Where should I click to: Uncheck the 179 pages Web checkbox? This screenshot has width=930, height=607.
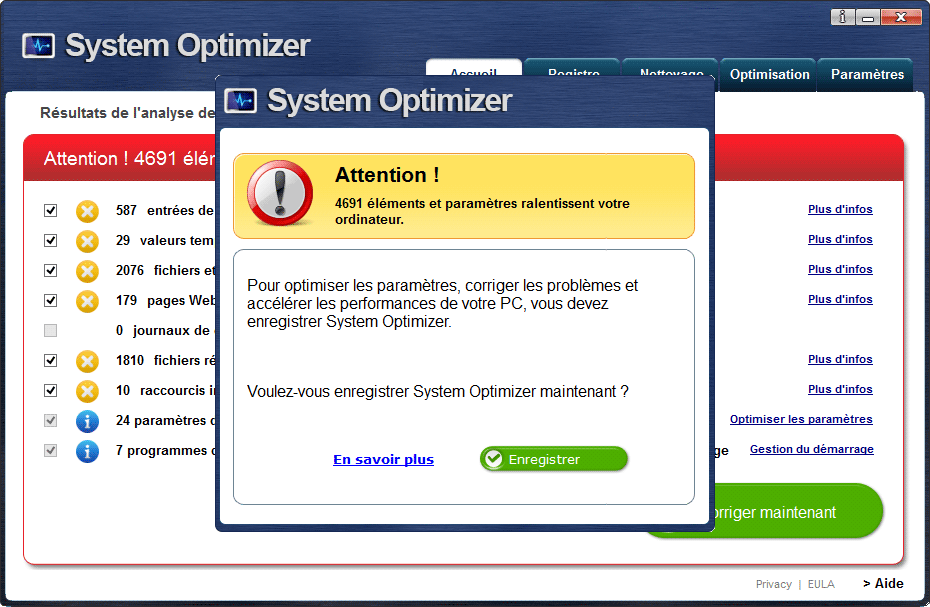(x=50, y=300)
